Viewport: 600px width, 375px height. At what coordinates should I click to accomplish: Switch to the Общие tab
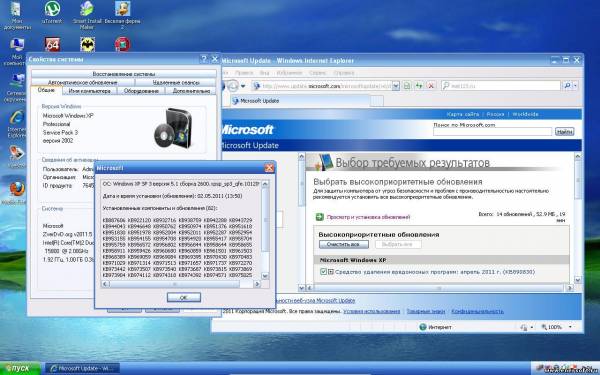[x=46, y=90]
